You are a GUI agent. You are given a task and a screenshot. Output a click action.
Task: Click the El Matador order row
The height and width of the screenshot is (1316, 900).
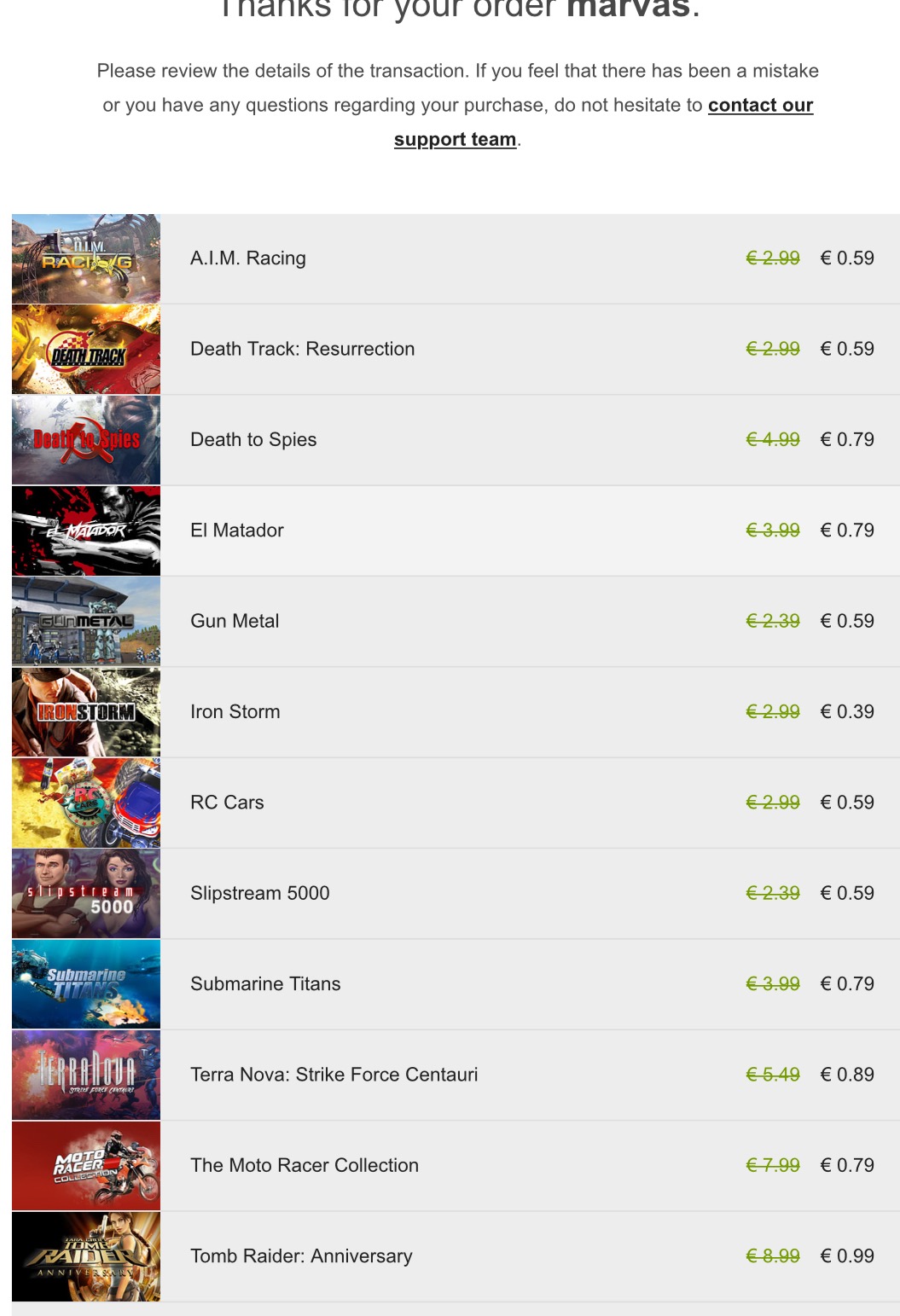pyautogui.click(x=456, y=530)
